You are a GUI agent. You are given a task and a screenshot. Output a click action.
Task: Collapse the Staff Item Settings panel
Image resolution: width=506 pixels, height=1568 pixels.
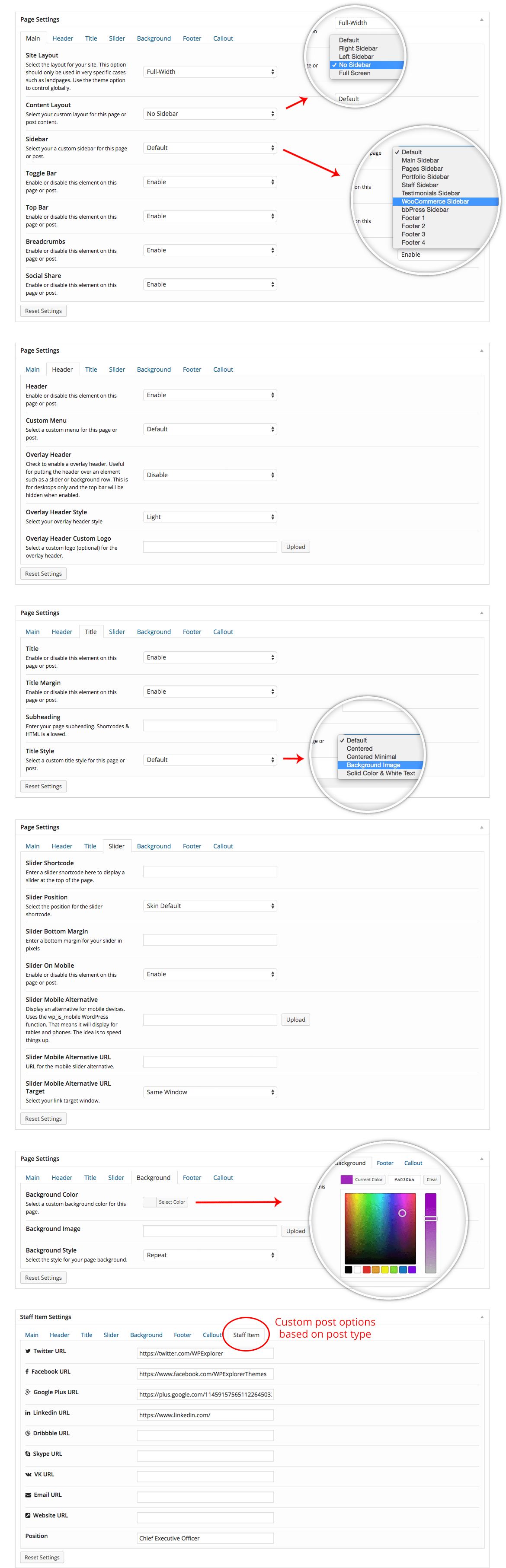[481, 1316]
